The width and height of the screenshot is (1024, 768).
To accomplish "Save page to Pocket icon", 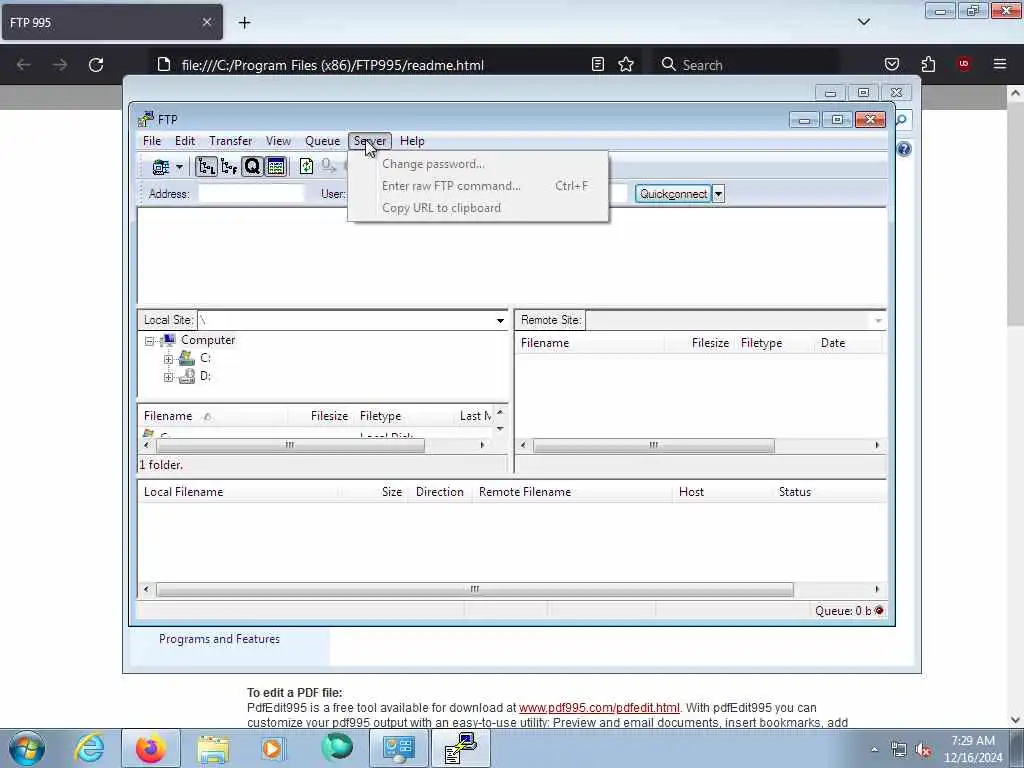I will [x=891, y=64].
